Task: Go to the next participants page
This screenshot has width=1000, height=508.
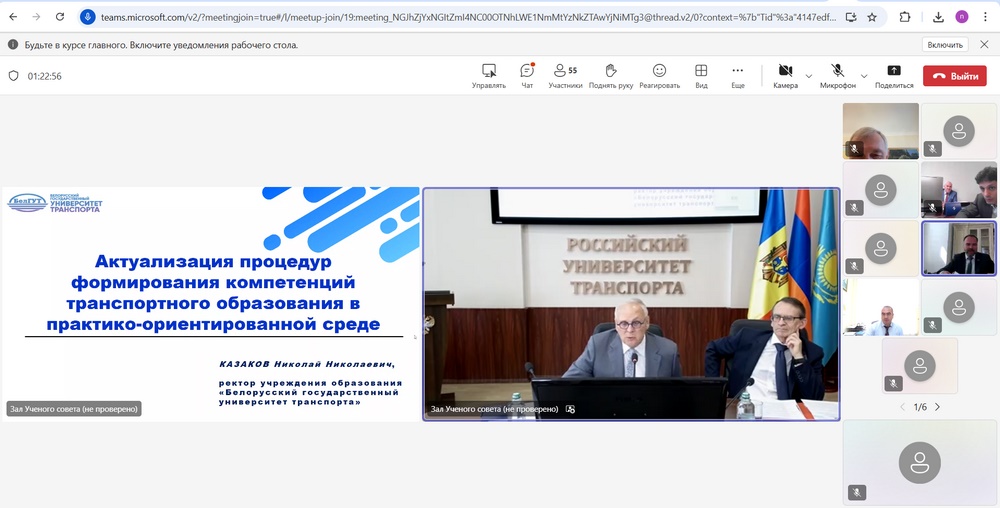Action: click(x=937, y=407)
